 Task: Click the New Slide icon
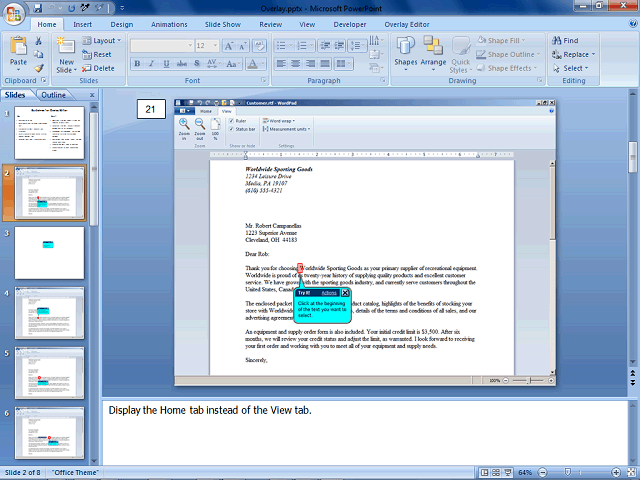point(66,46)
